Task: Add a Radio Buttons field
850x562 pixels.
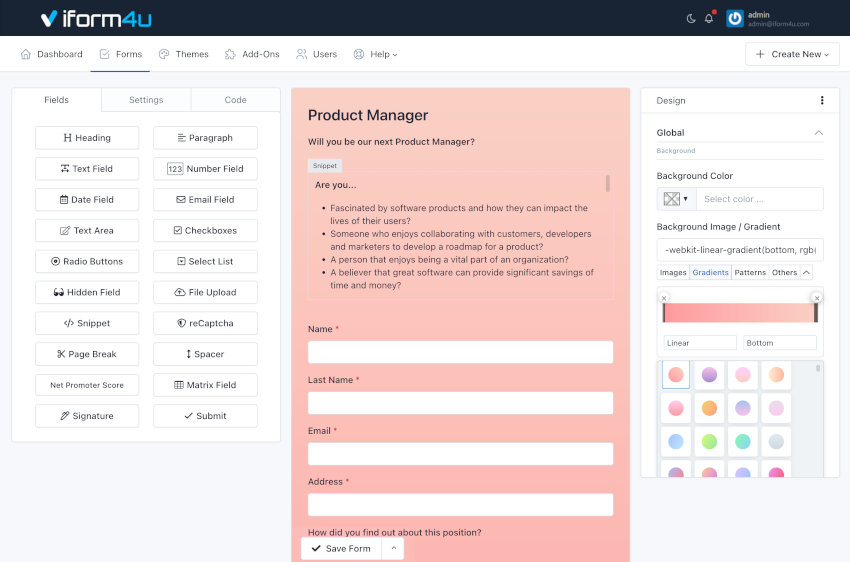Action: [87, 261]
